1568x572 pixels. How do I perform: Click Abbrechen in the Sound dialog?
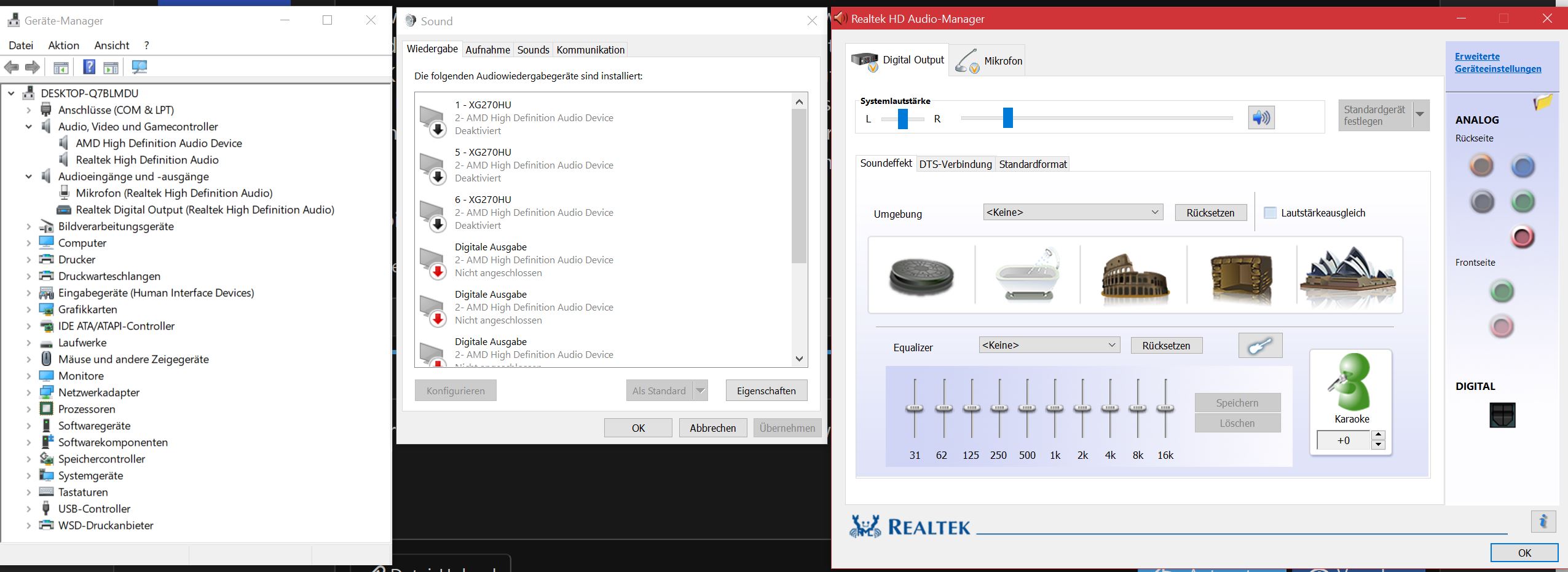[713, 428]
